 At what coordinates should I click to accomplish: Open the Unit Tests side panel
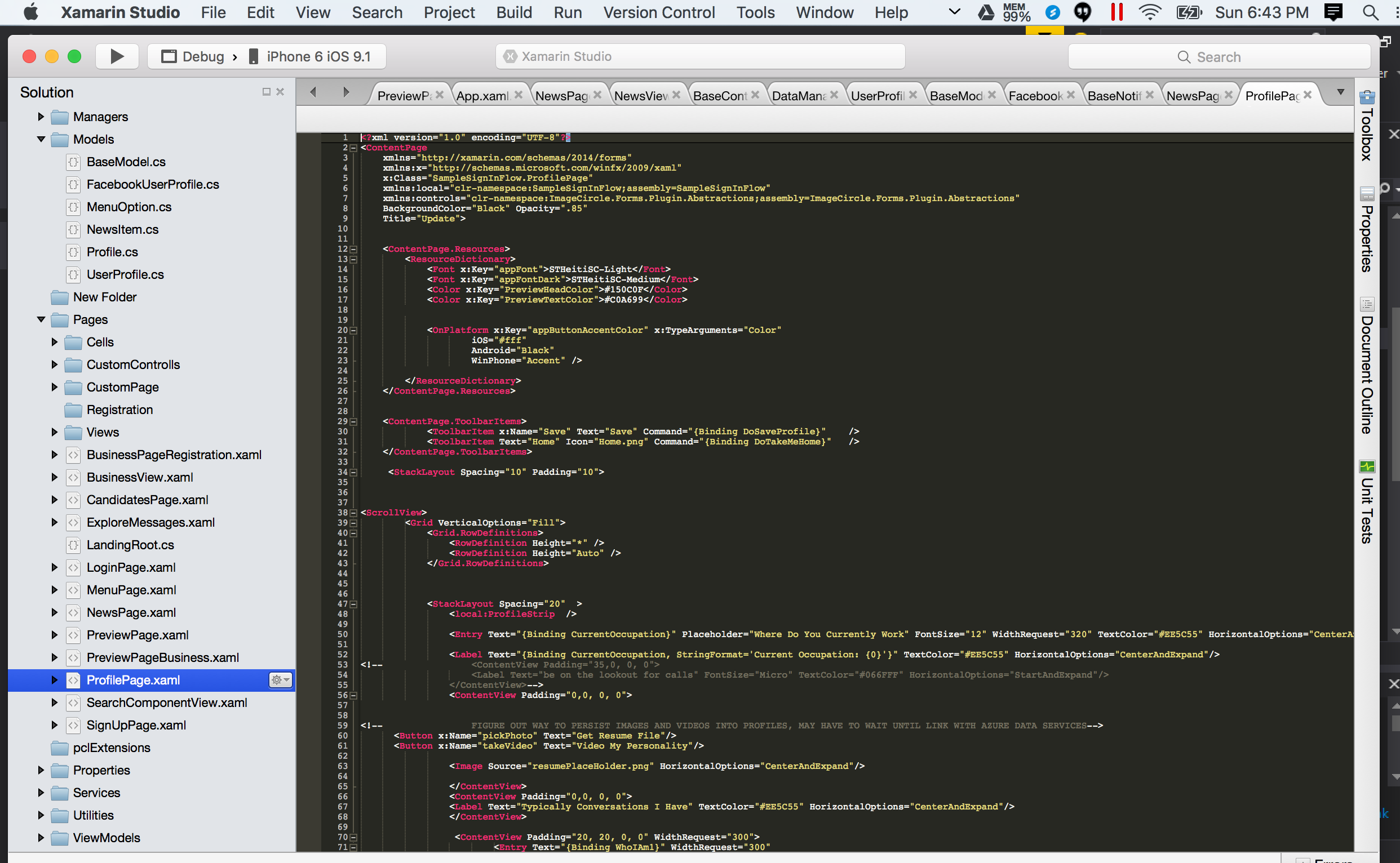[x=1367, y=502]
